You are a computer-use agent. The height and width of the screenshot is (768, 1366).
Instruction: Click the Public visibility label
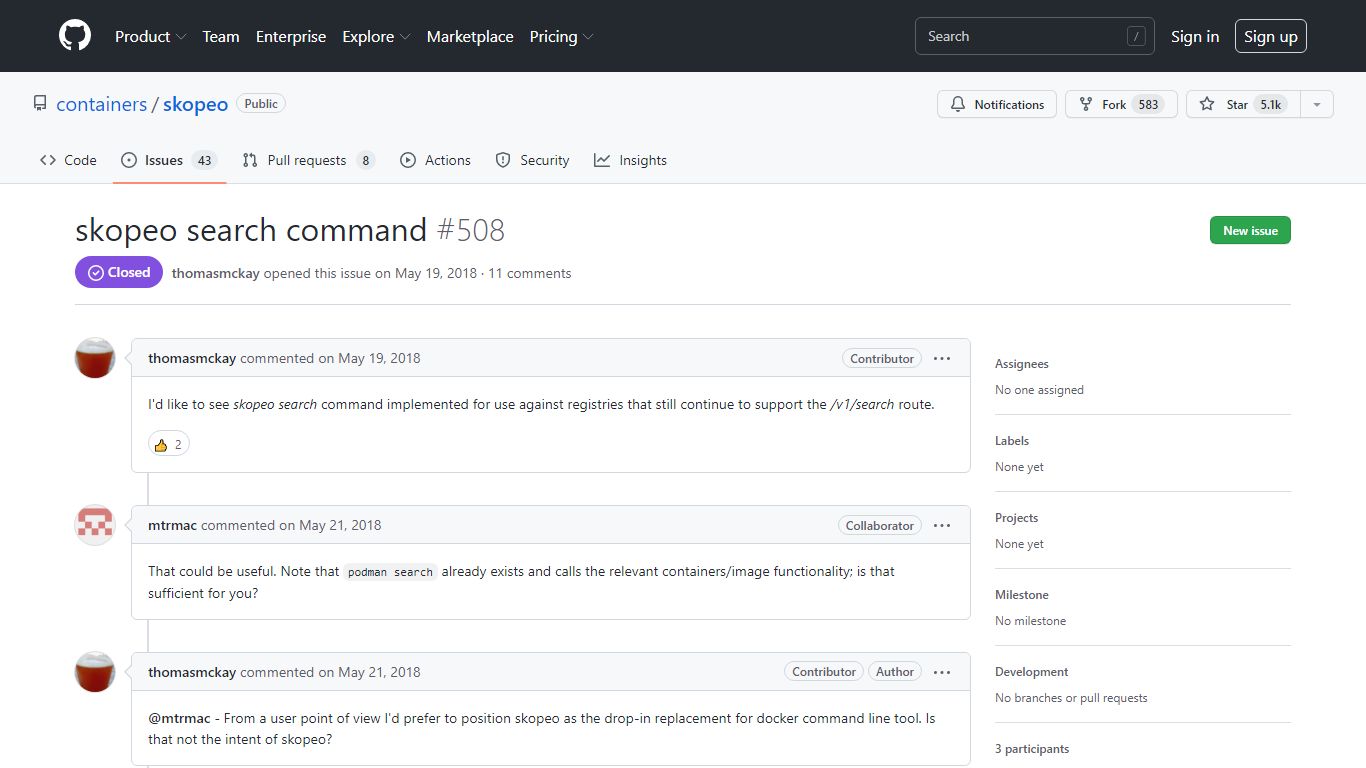tap(261, 104)
